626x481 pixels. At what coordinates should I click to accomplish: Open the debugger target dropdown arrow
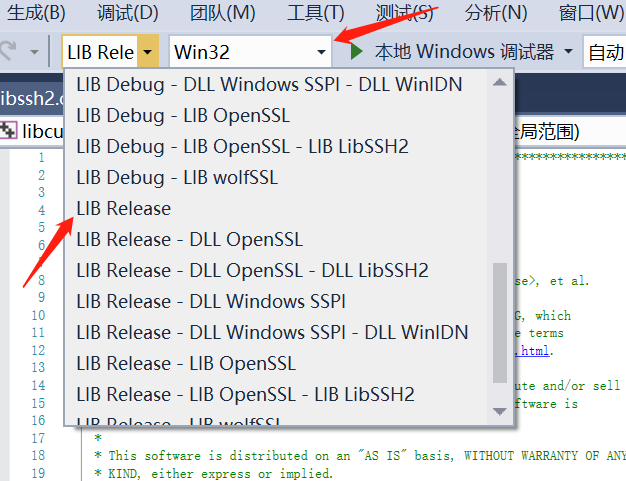568,51
